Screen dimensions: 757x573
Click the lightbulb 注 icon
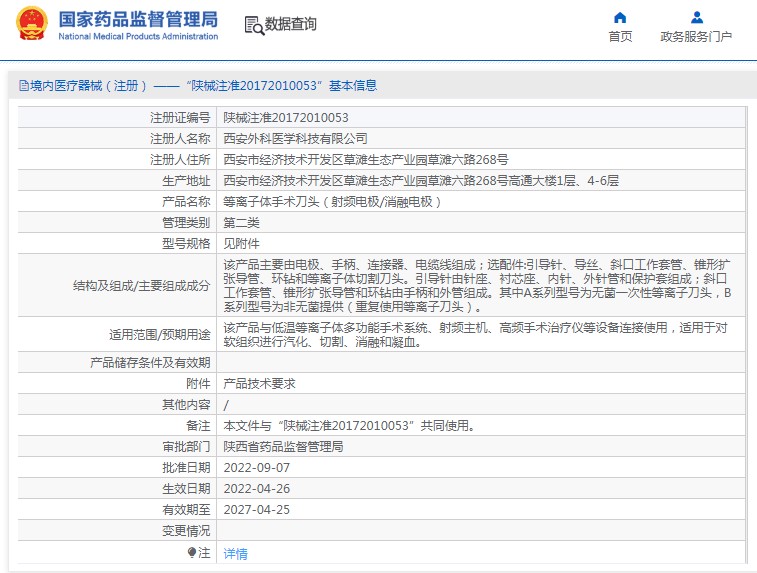(x=192, y=553)
